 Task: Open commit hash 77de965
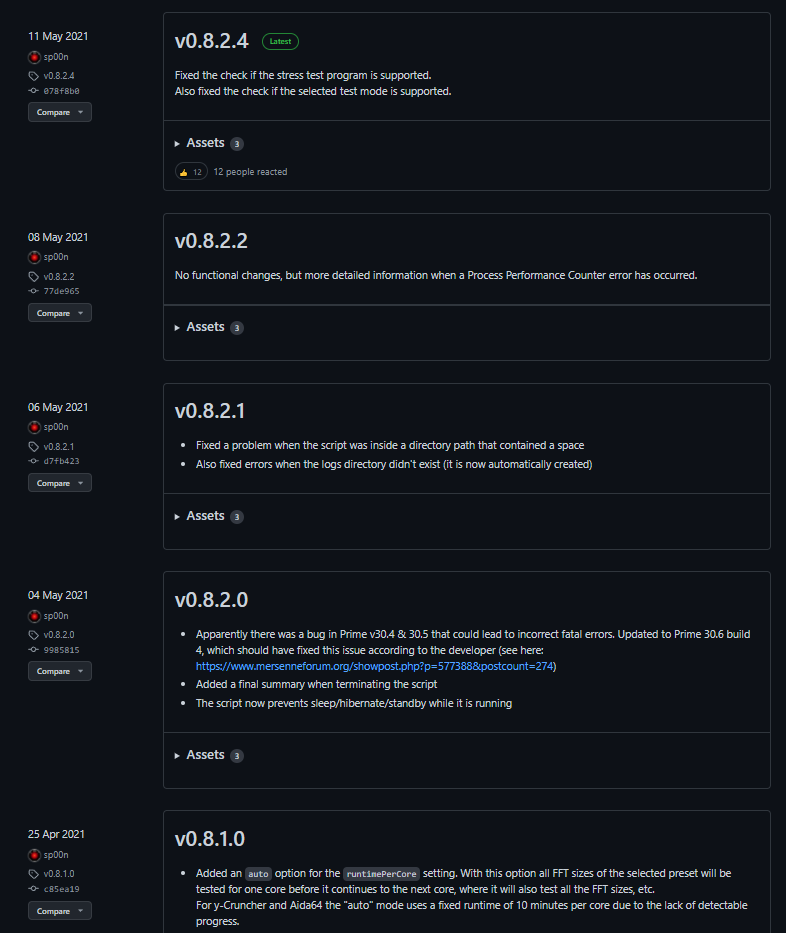pos(61,291)
